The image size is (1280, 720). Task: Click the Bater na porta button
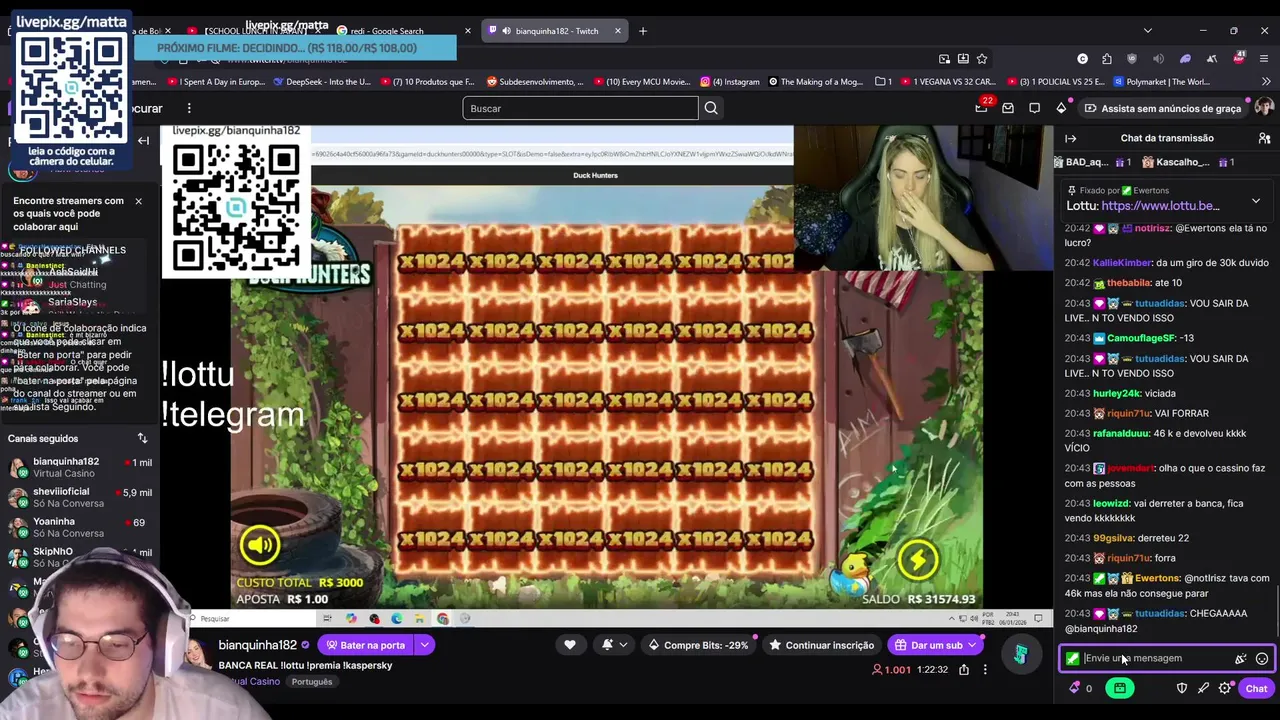pyautogui.click(x=366, y=645)
